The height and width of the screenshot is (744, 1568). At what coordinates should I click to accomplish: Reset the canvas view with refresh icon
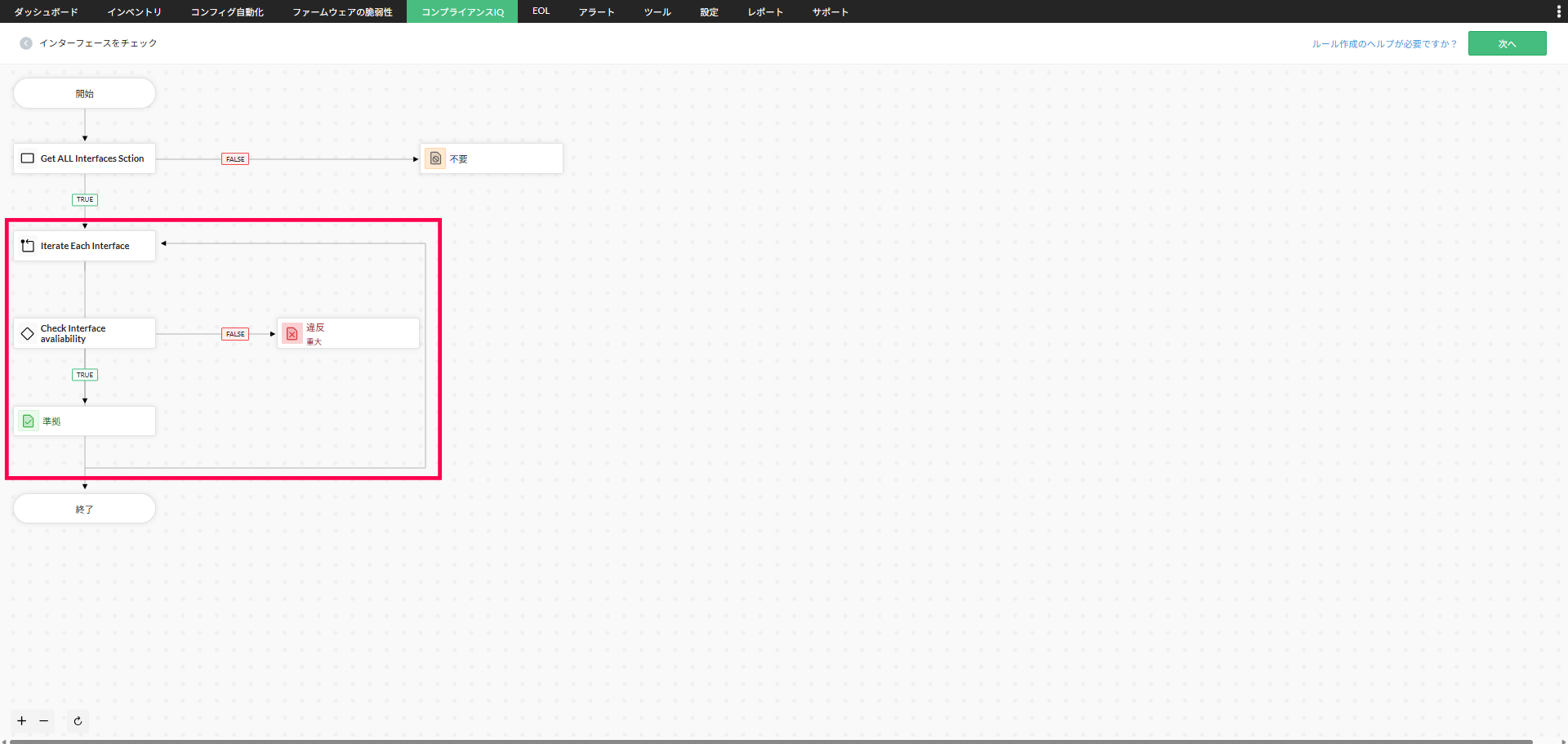pos(78,721)
